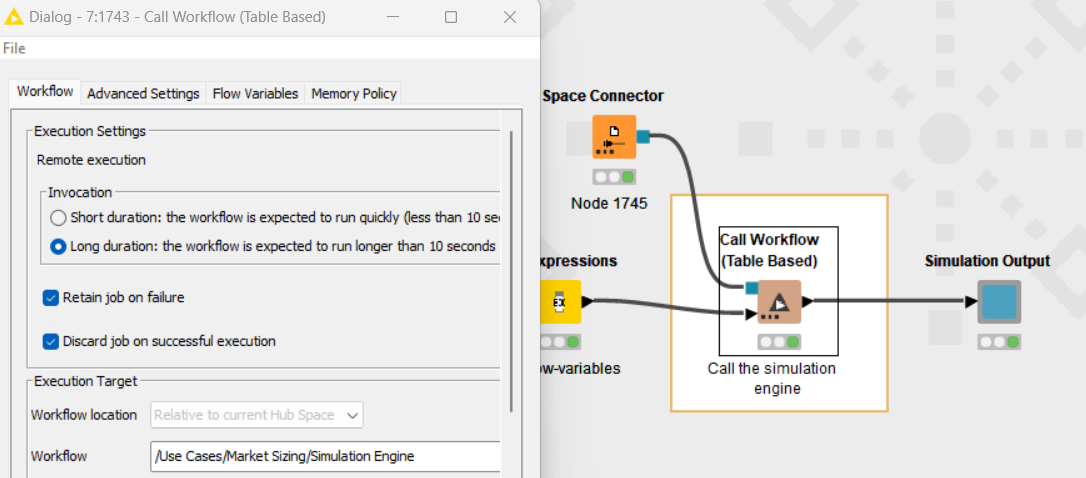Click the Simulation Output node icon
Screen dimensions: 1086x478
click(999, 302)
